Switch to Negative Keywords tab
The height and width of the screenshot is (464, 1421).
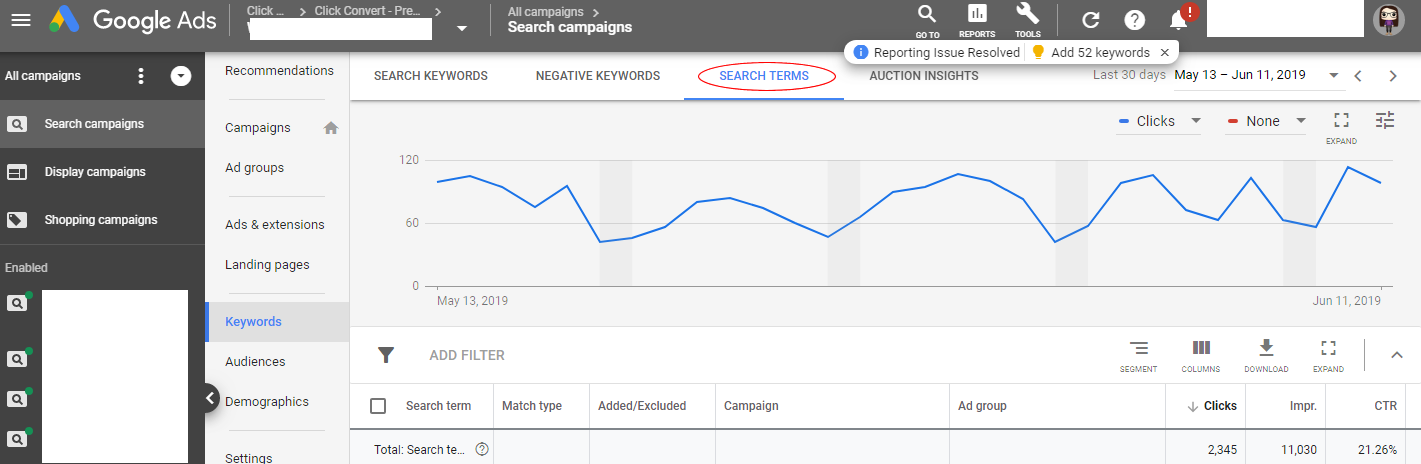[x=598, y=76]
